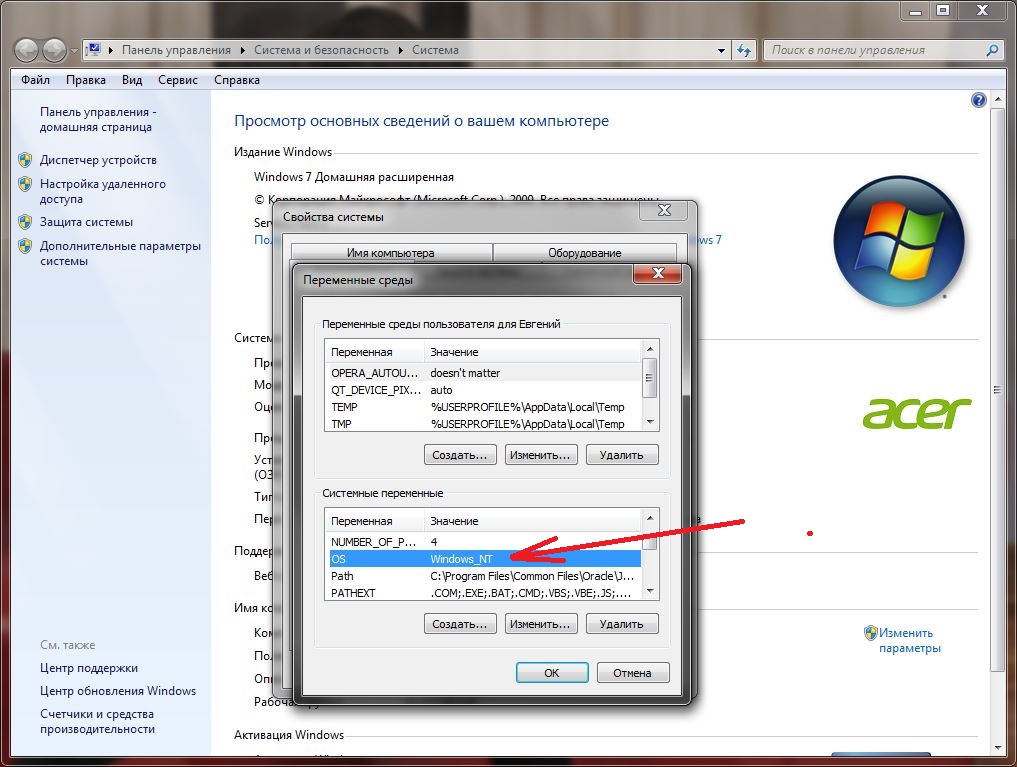Click Изменить button under system variables

pyautogui.click(x=540, y=624)
